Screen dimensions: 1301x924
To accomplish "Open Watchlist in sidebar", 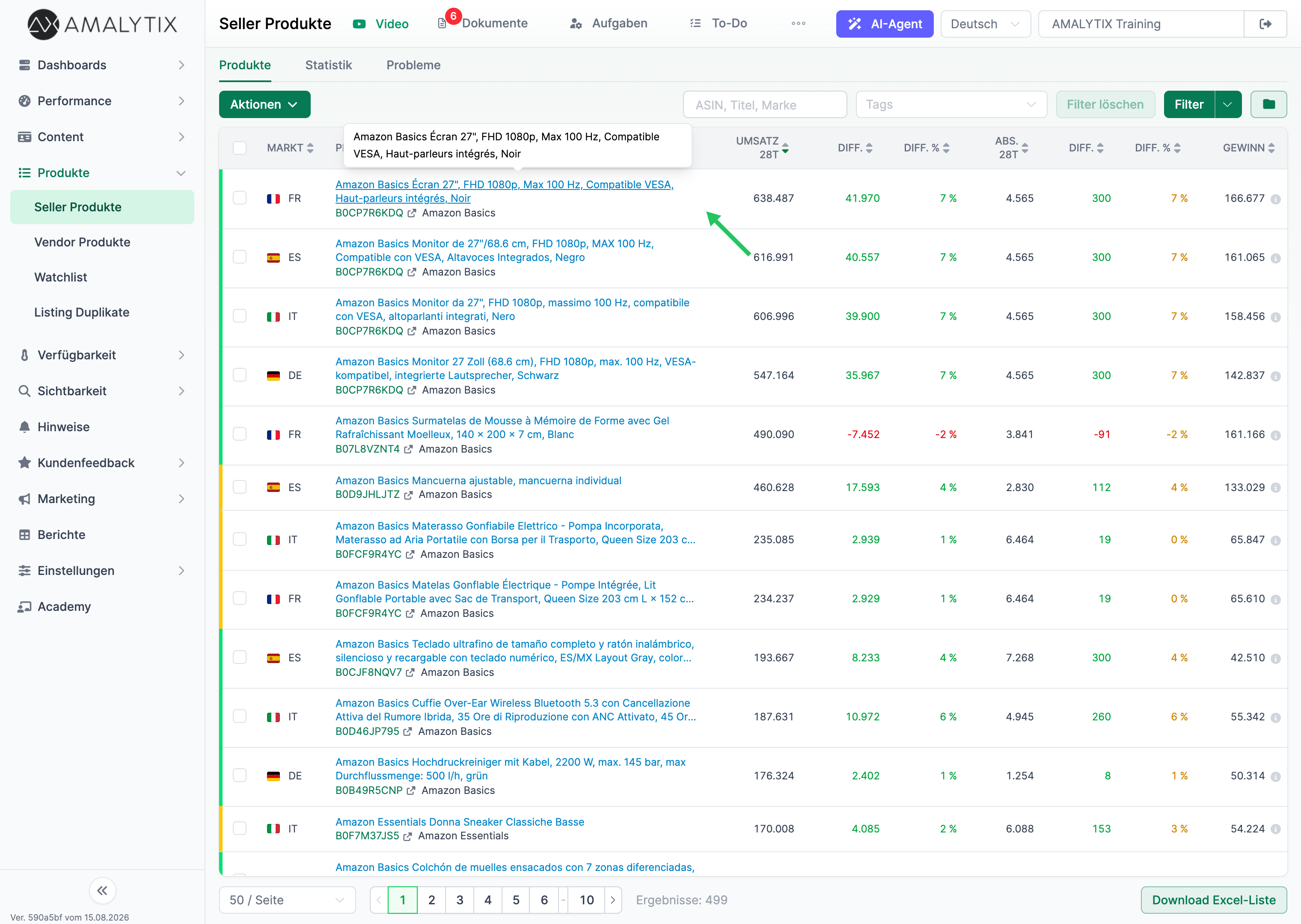I will [102, 277].
